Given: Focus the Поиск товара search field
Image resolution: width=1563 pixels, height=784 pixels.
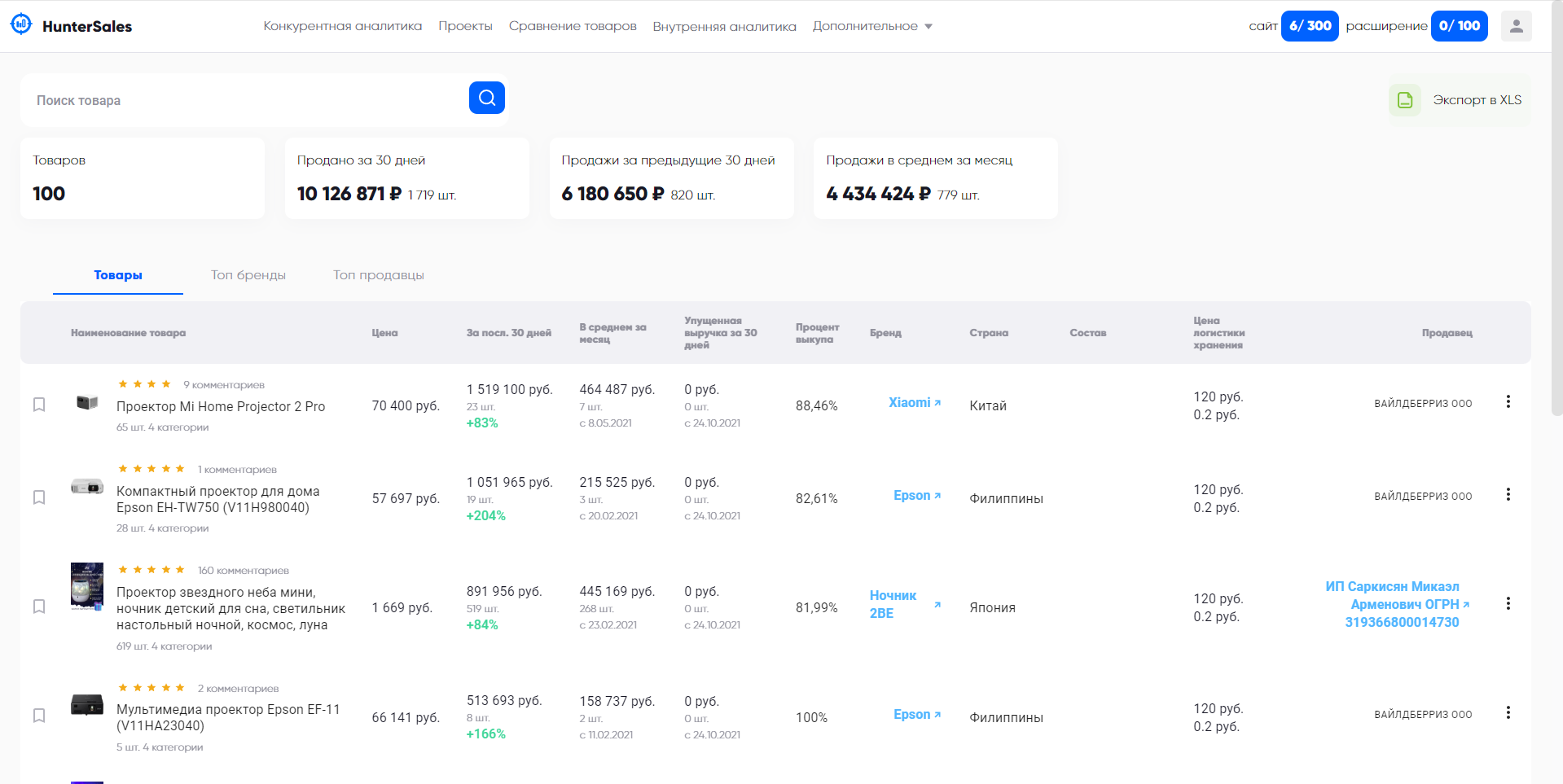Looking at the screenshot, I should click(244, 100).
